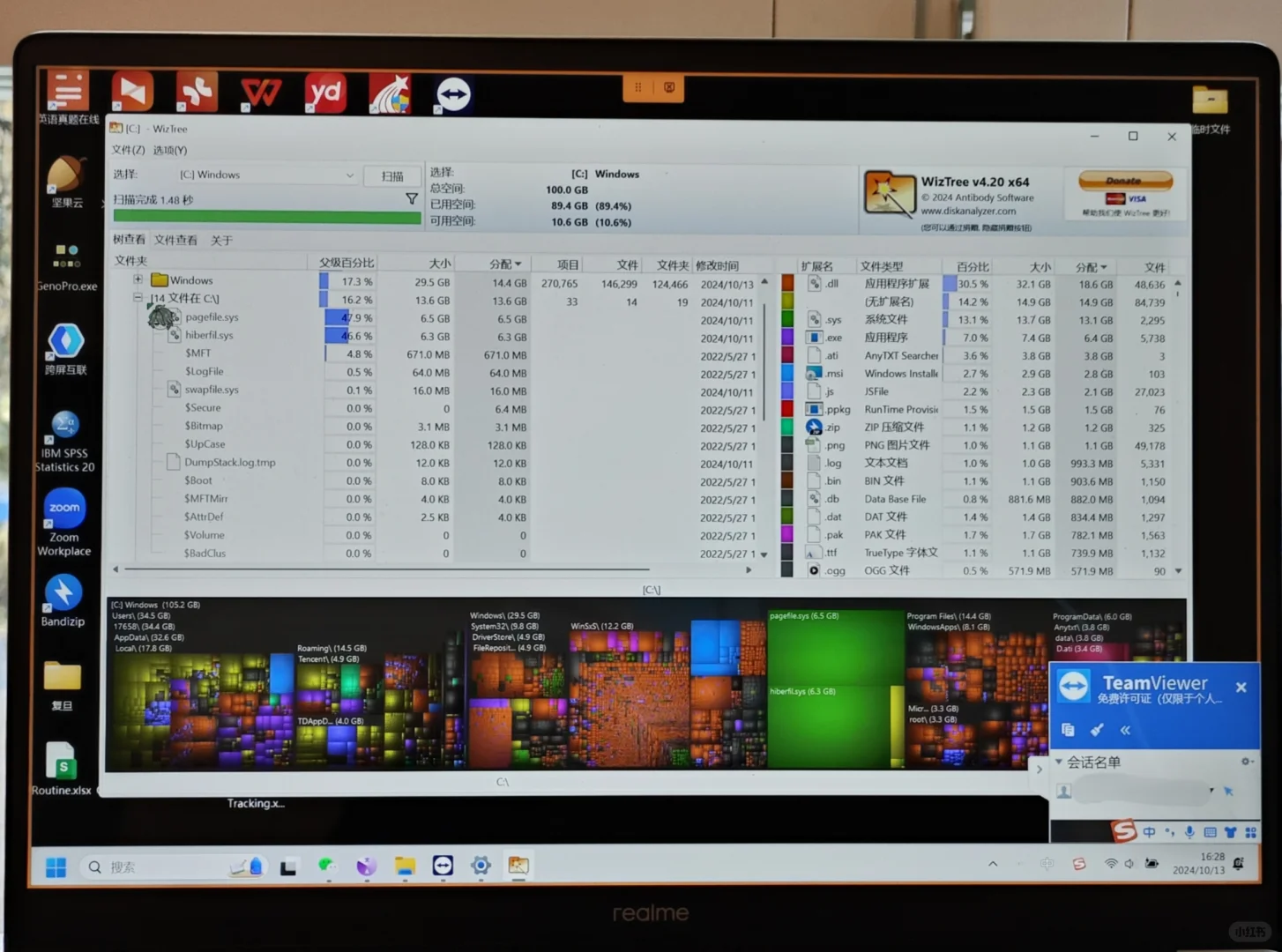
Task: Open Settings gear on the taskbar
Action: coord(481,866)
